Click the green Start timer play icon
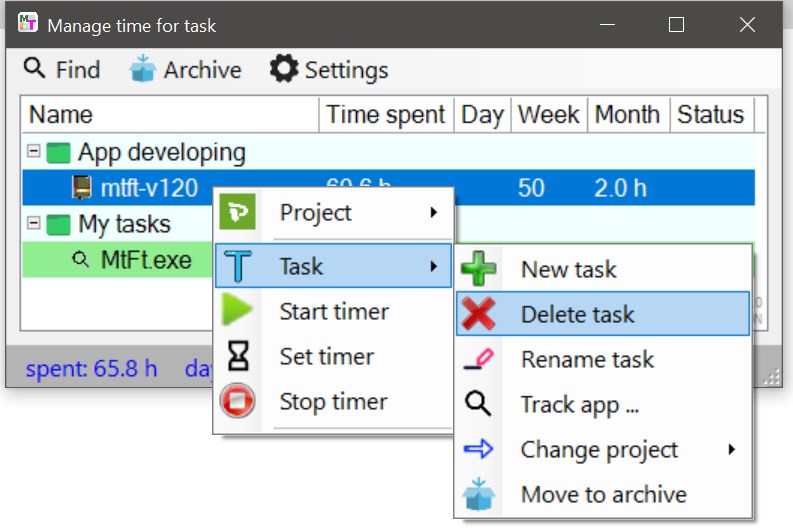 tap(237, 311)
